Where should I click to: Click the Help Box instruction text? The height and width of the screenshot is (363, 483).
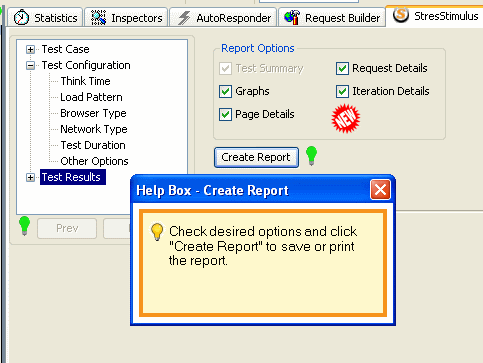[x=263, y=246]
